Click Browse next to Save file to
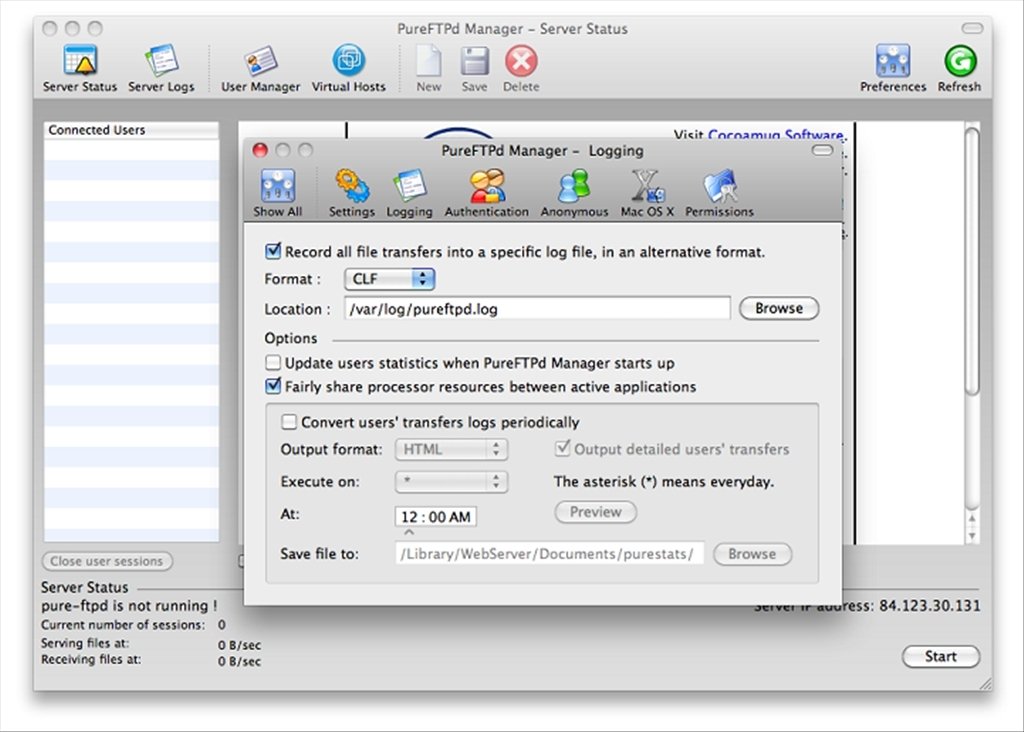The height and width of the screenshot is (732, 1024). point(752,554)
